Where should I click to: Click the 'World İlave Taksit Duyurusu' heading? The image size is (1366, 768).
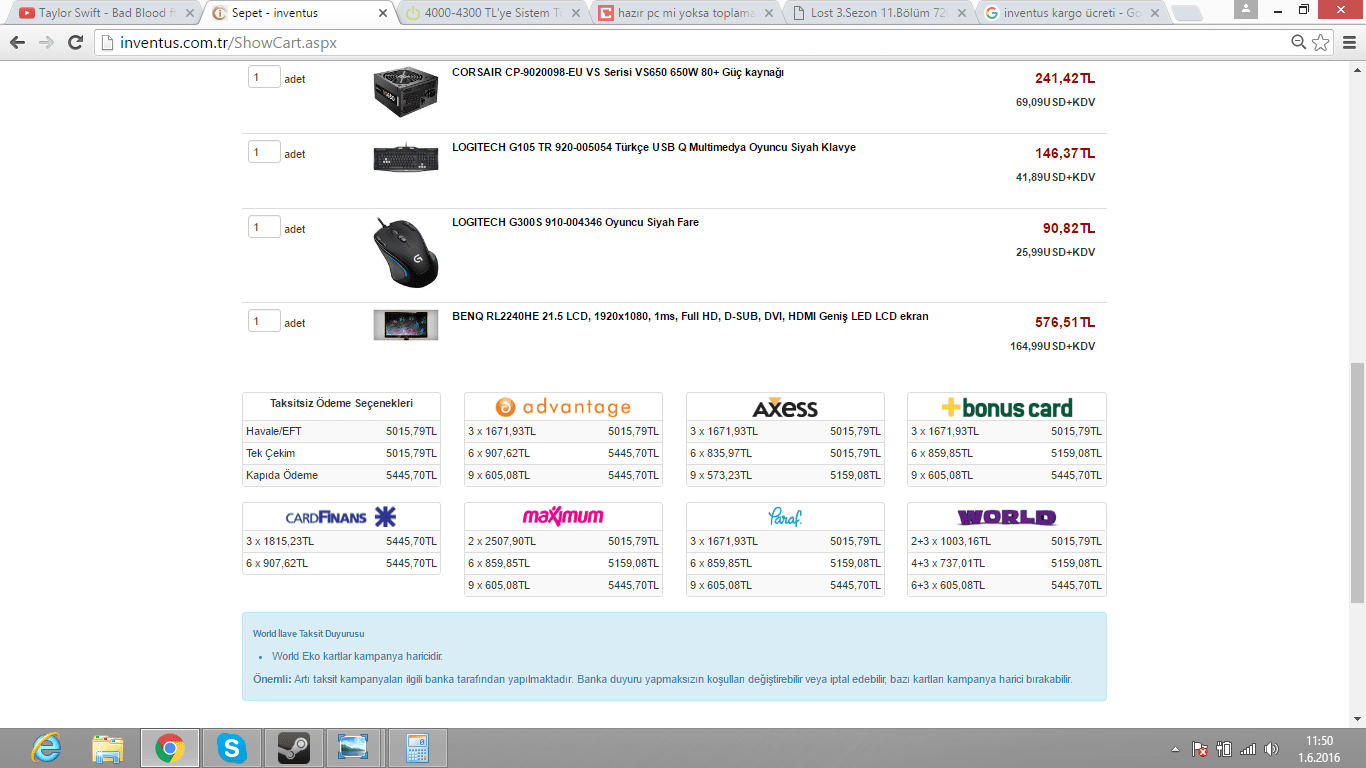(x=308, y=634)
